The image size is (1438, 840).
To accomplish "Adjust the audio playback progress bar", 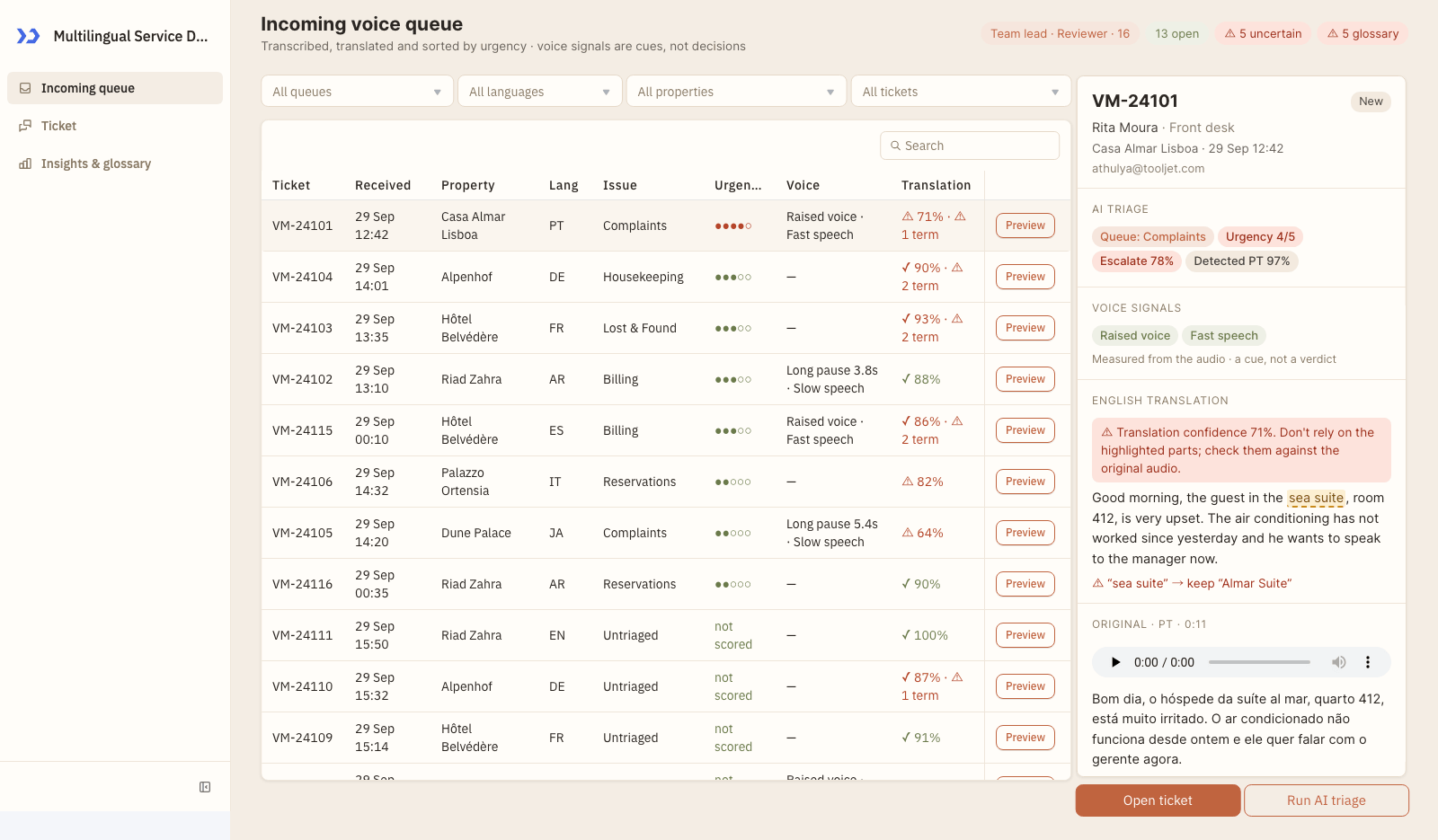I will pyautogui.click(x=1259, y=662).
